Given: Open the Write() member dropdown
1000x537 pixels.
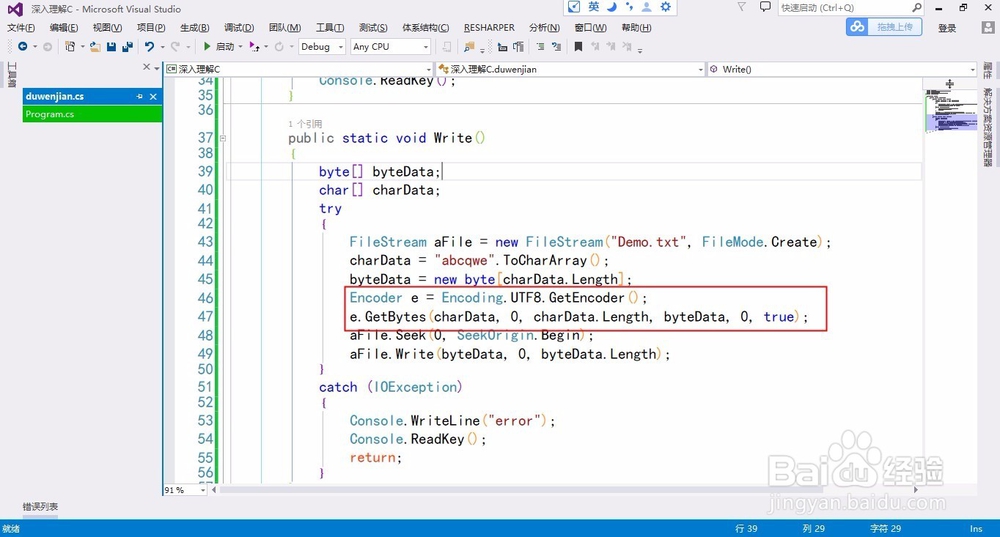Looking at the screenshot, I should tap(842, 69).
